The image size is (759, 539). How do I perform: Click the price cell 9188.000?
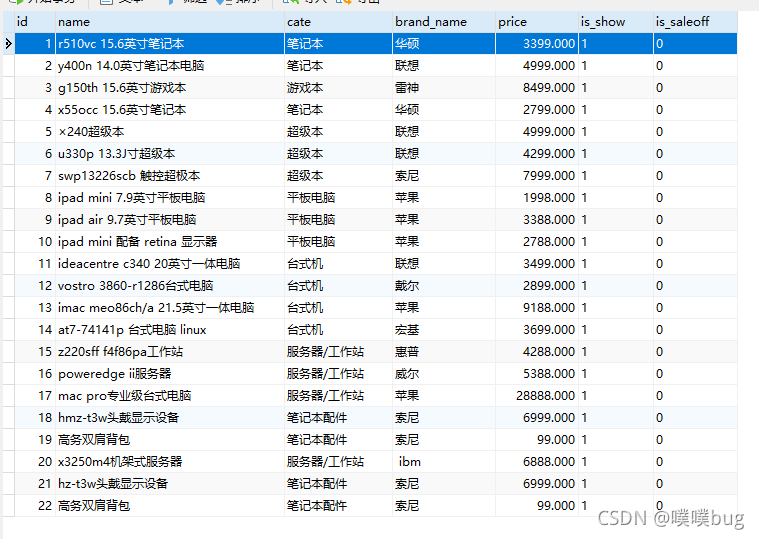536,308
